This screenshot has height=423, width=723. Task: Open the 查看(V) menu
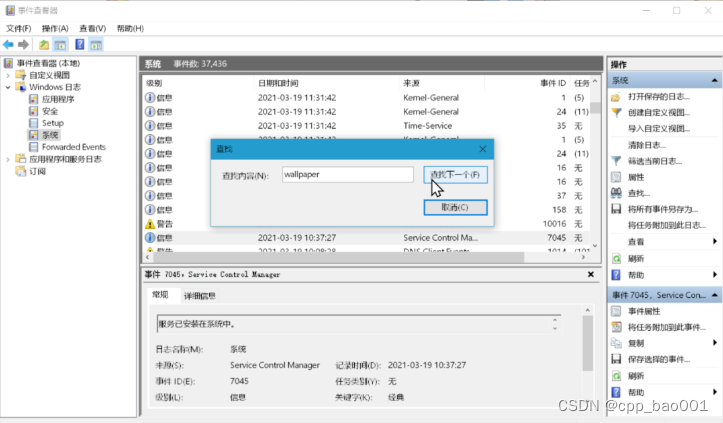pos(92,29)
